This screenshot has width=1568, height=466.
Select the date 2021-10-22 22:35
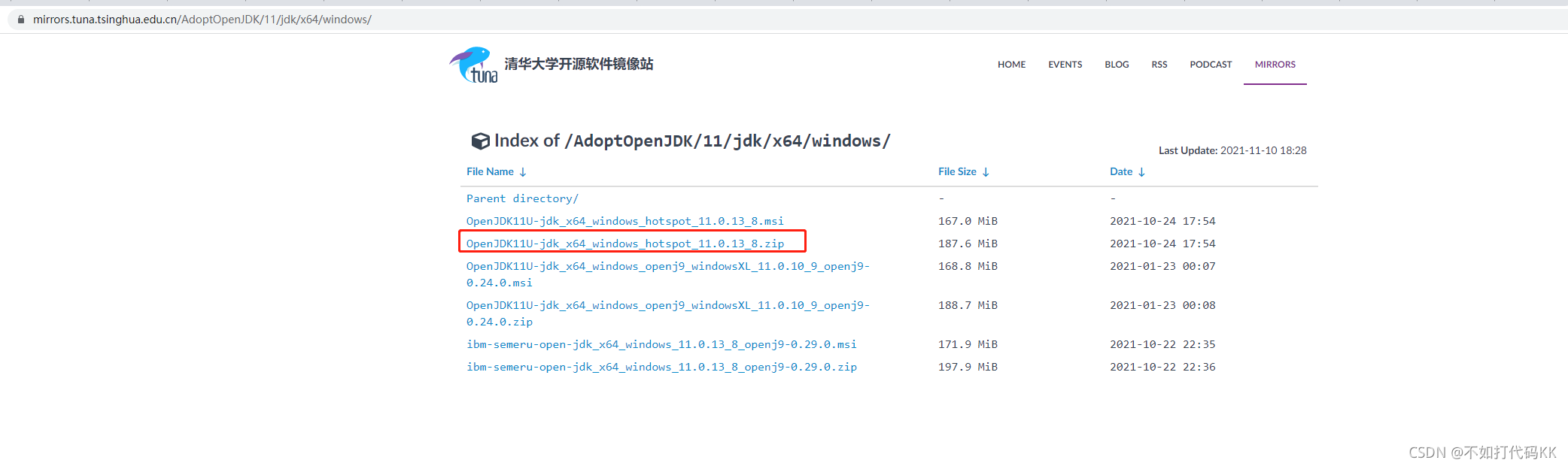pos(1162,344)
